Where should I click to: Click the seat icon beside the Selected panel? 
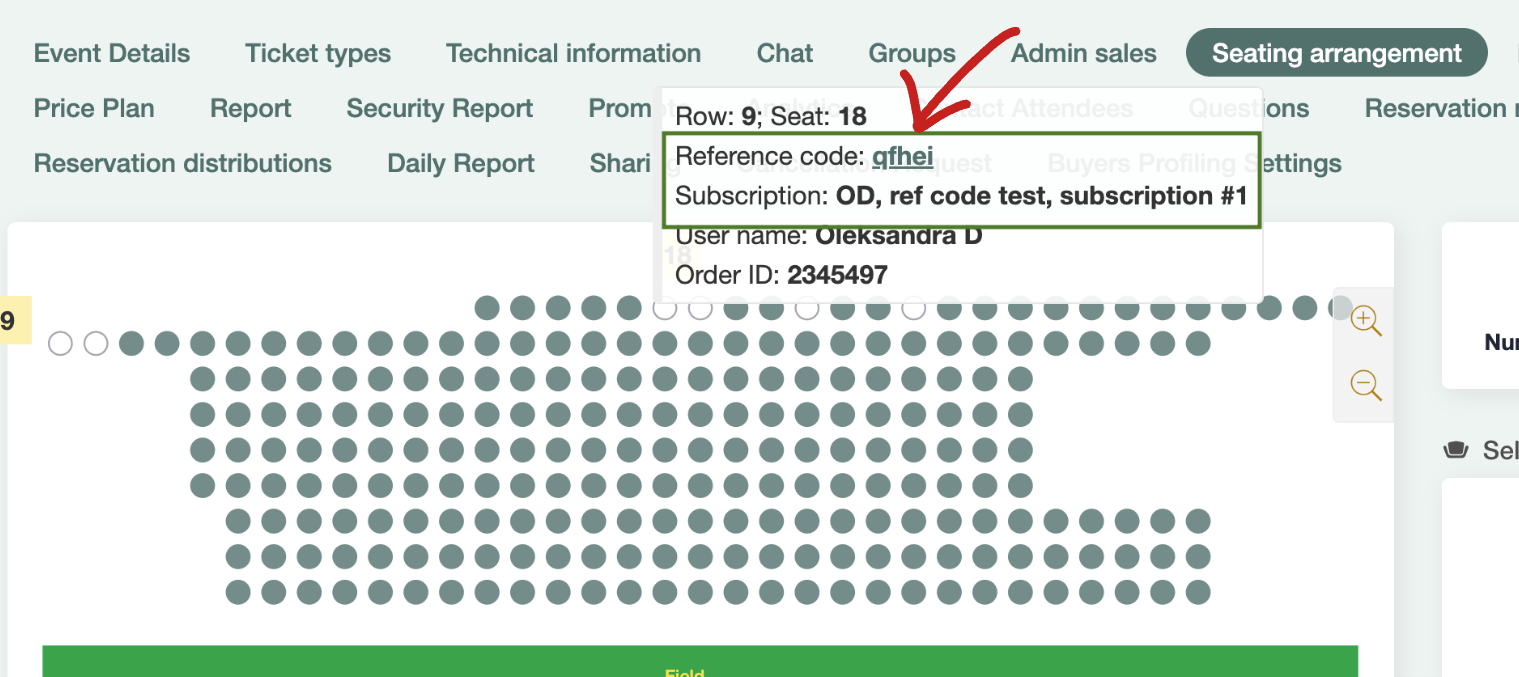[x=1457, y=450]
